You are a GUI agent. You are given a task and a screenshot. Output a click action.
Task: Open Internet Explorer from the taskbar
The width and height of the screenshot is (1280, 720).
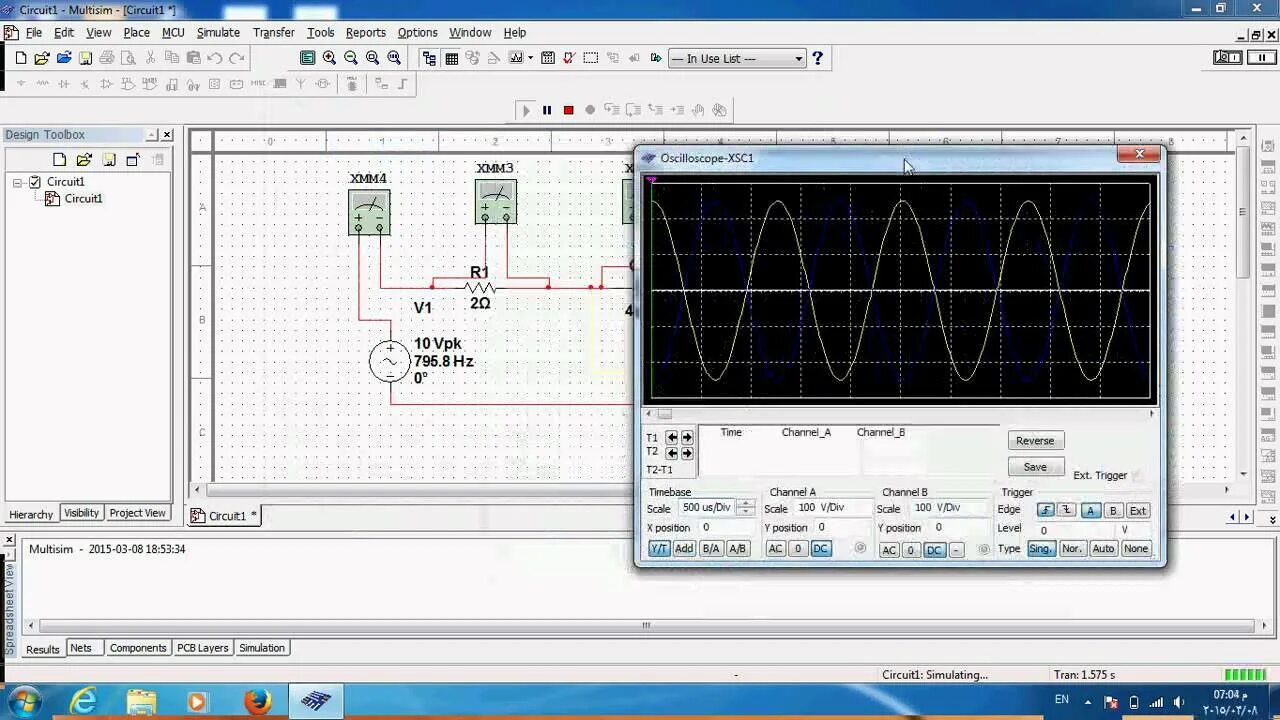82,701
